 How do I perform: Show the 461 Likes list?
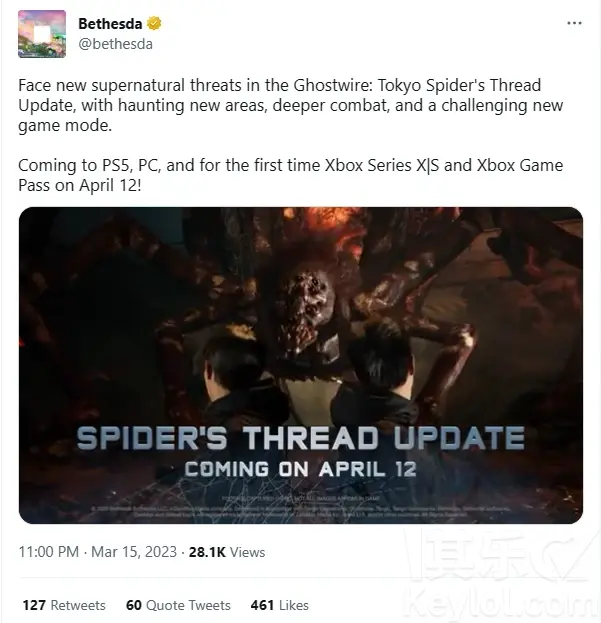[x=280, y=605]
